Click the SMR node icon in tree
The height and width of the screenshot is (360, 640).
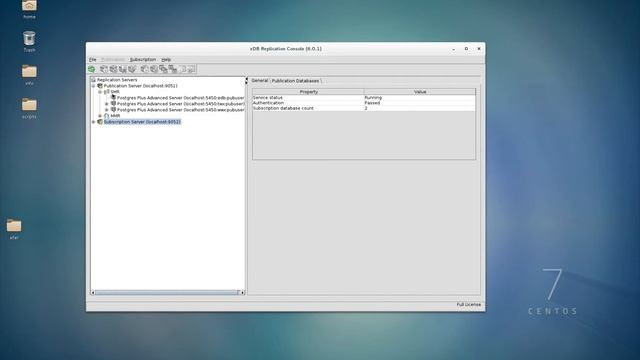point(107,92)
